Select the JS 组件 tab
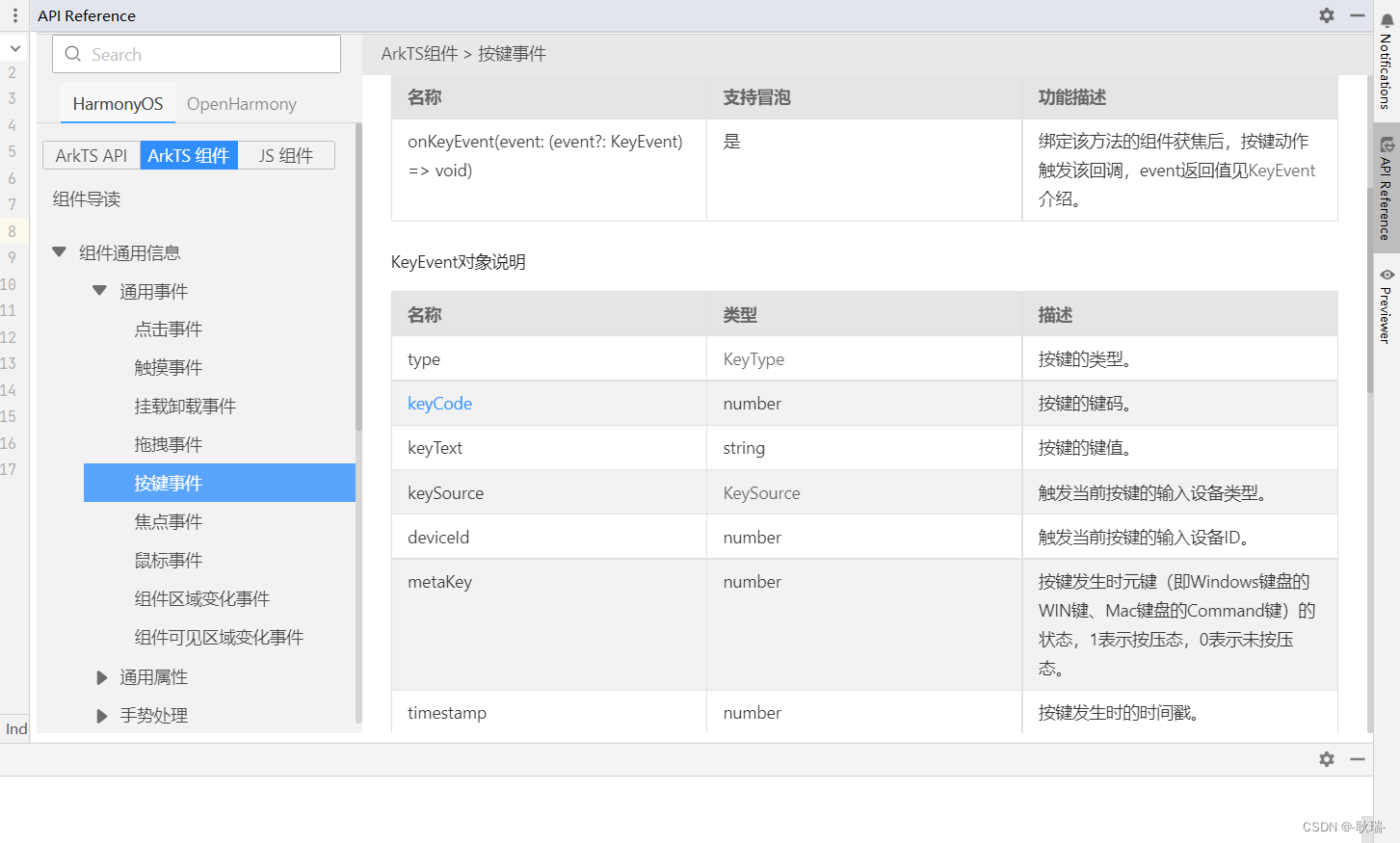Image resolution: width=1400 pixels, height=843 pixels. coord(286,155)
